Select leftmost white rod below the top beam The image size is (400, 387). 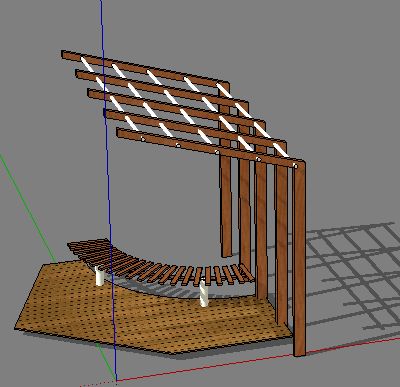(x=88, y=64)
